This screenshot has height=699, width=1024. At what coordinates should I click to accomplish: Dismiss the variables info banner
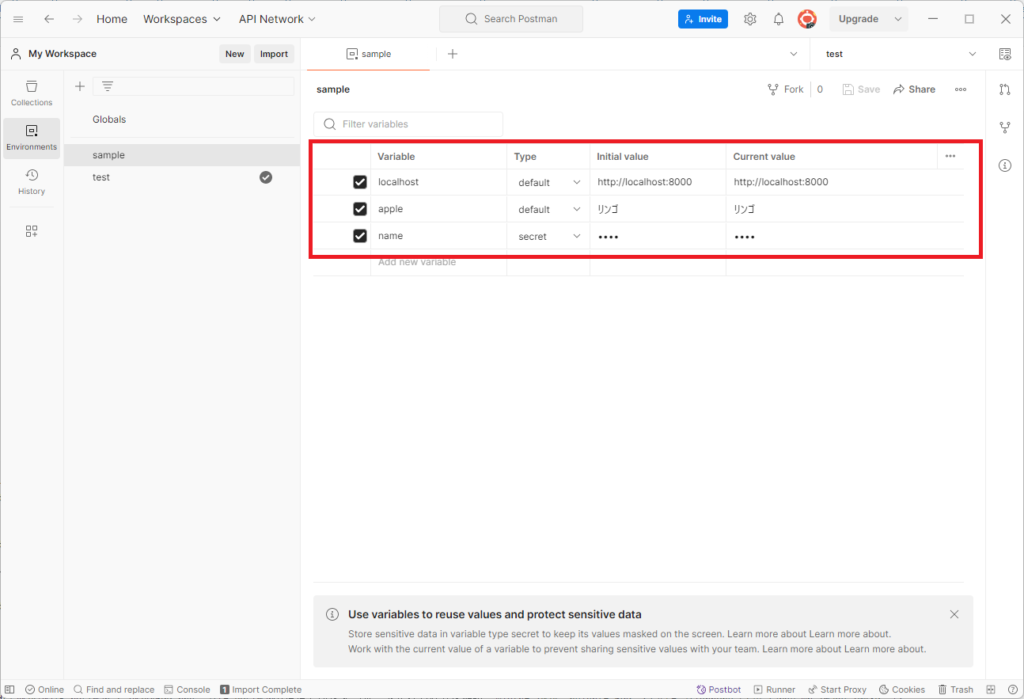[954, 614]
